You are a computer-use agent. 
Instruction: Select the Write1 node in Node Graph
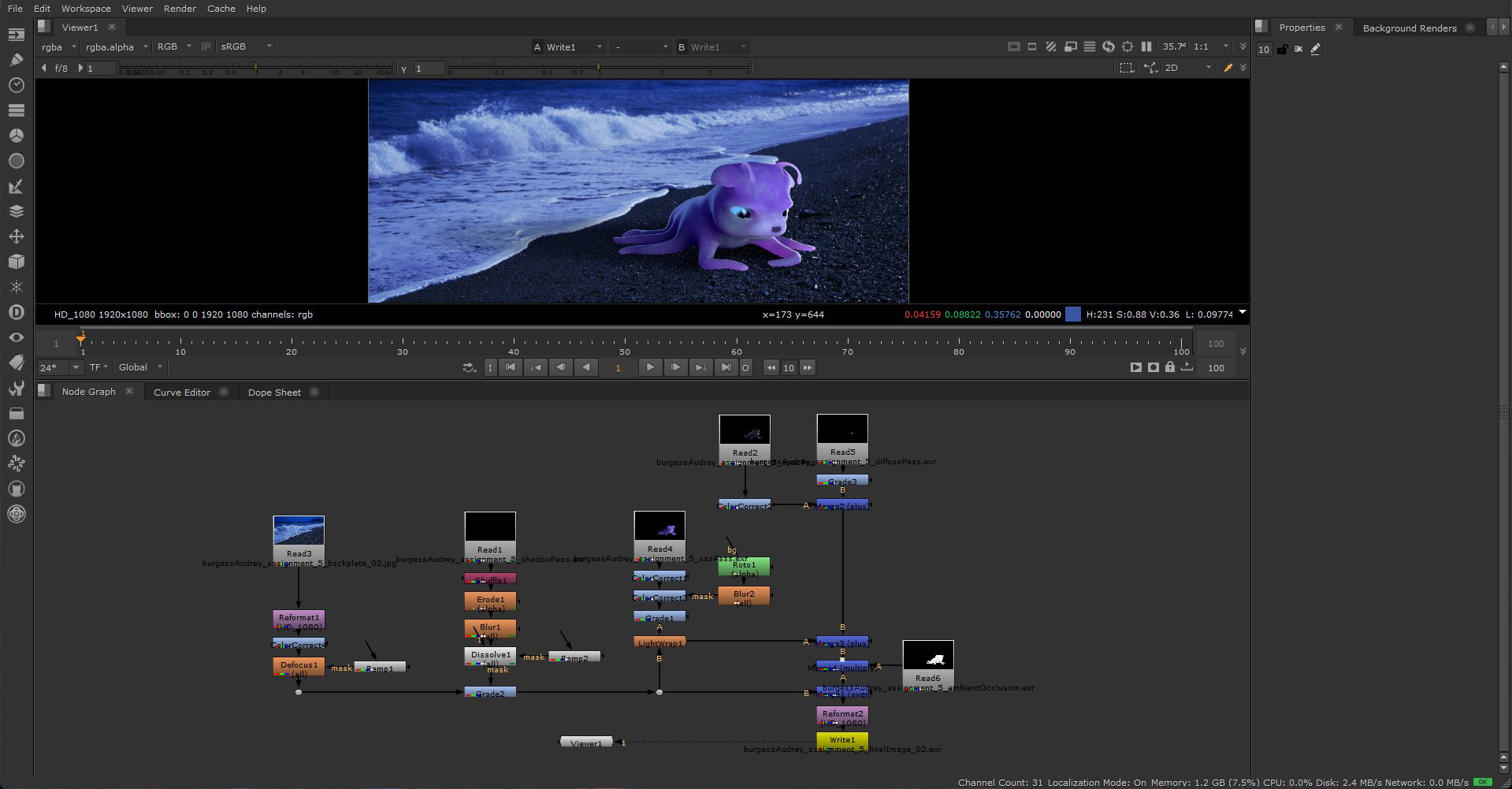(x=842, y=739)
